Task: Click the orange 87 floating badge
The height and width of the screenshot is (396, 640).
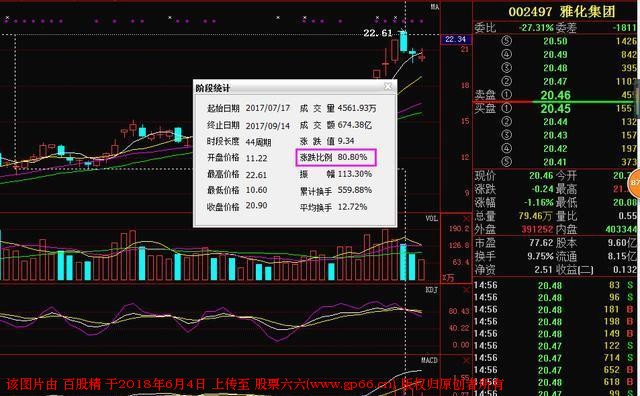Action: 635,182
